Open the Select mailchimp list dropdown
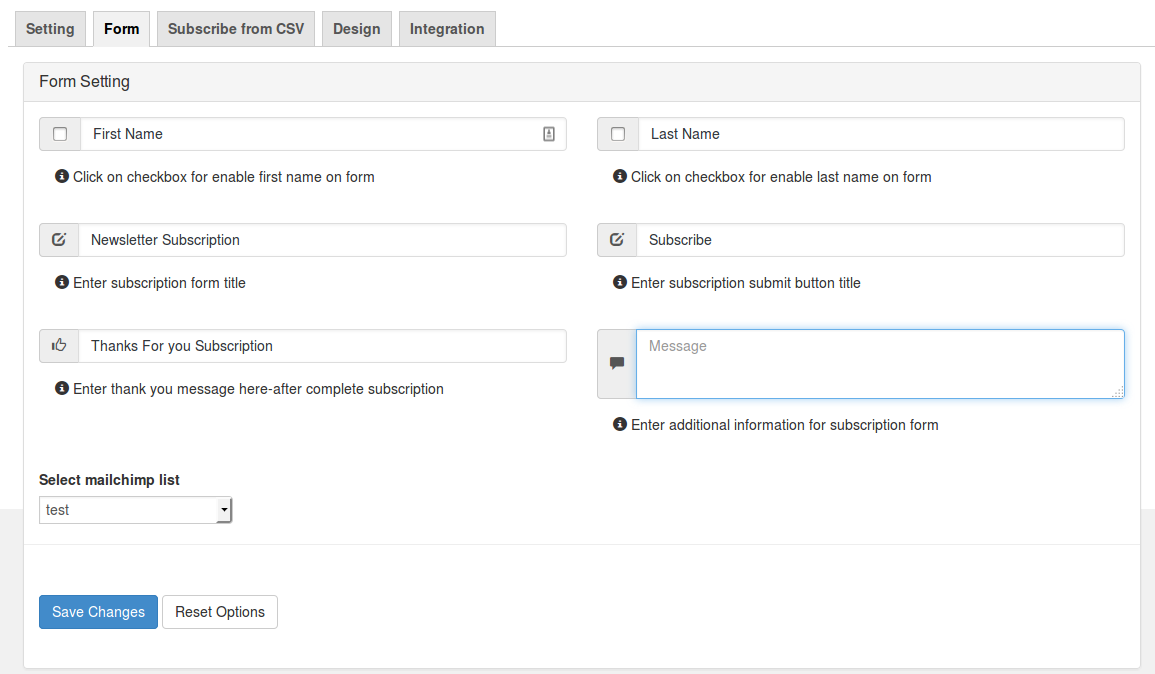This screenshot has height=674, width=1155. tap(136, 510)
